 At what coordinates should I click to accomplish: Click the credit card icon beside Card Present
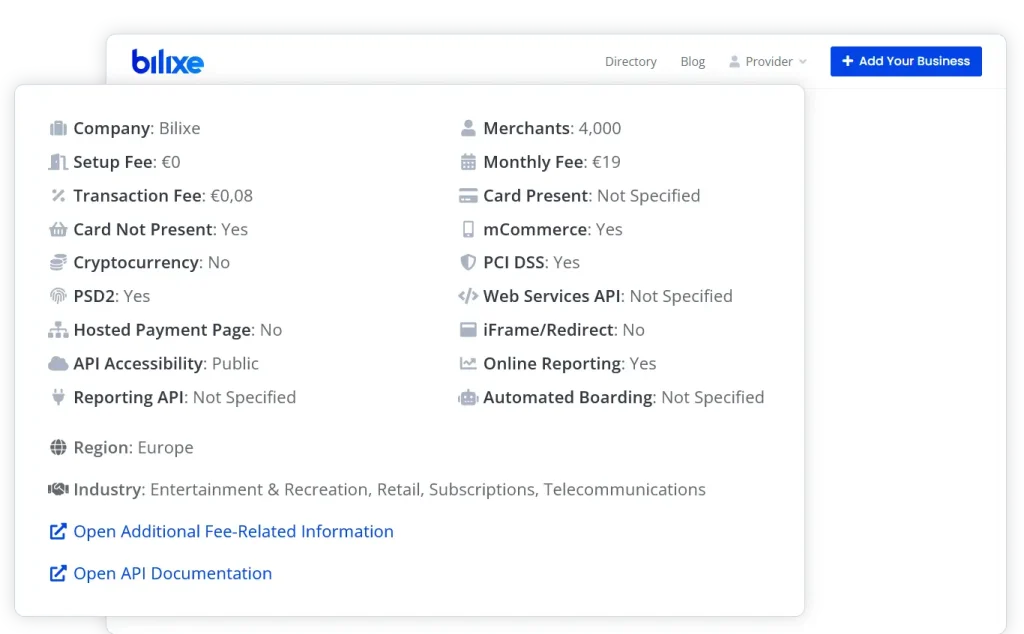click(x=468, y=195)
